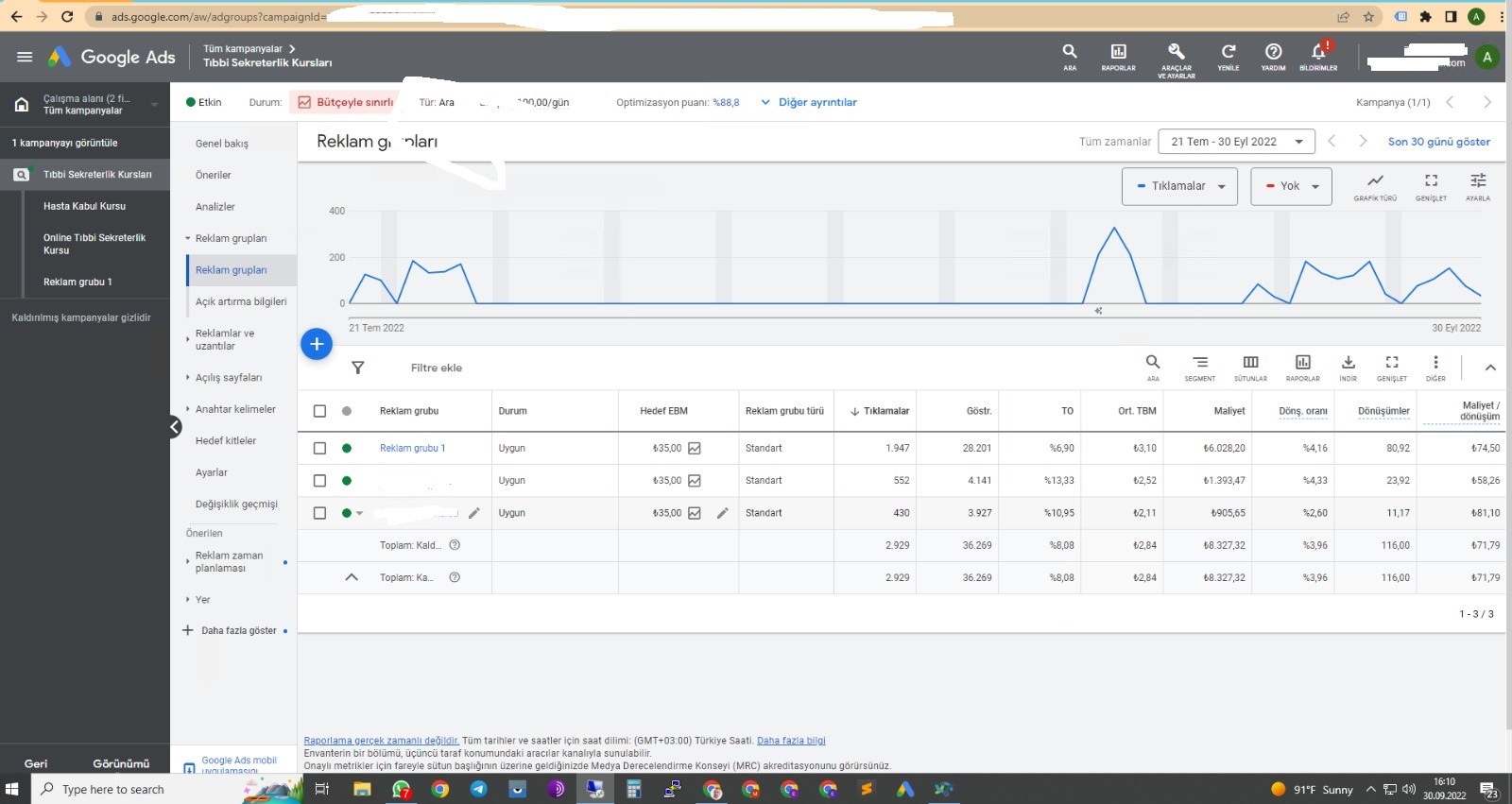The width and height of the screenshot is (1512, 804).
Task: Open the Yok second metric dropdown
Action: [x=1291, y=186]
